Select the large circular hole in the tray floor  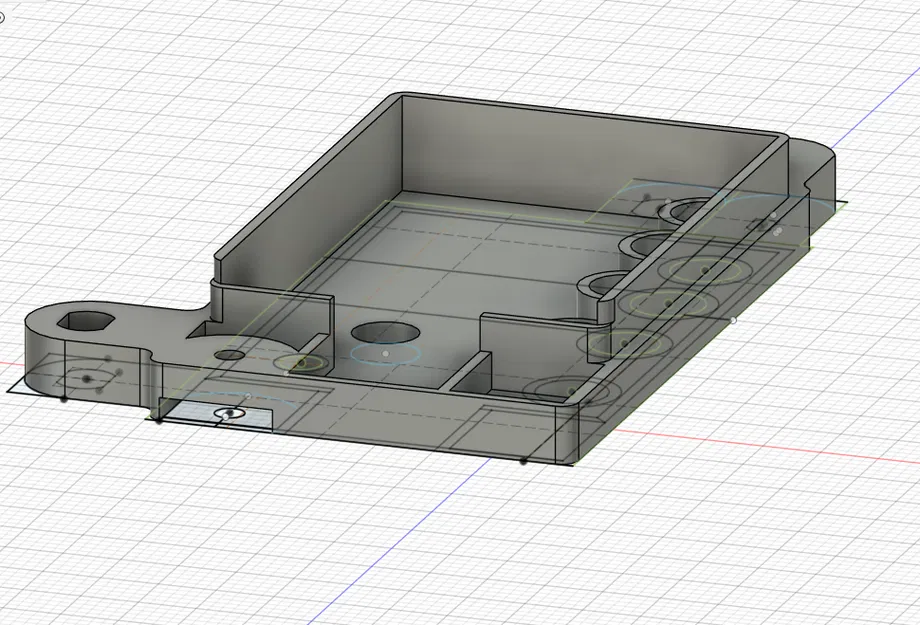pos(385,332)
